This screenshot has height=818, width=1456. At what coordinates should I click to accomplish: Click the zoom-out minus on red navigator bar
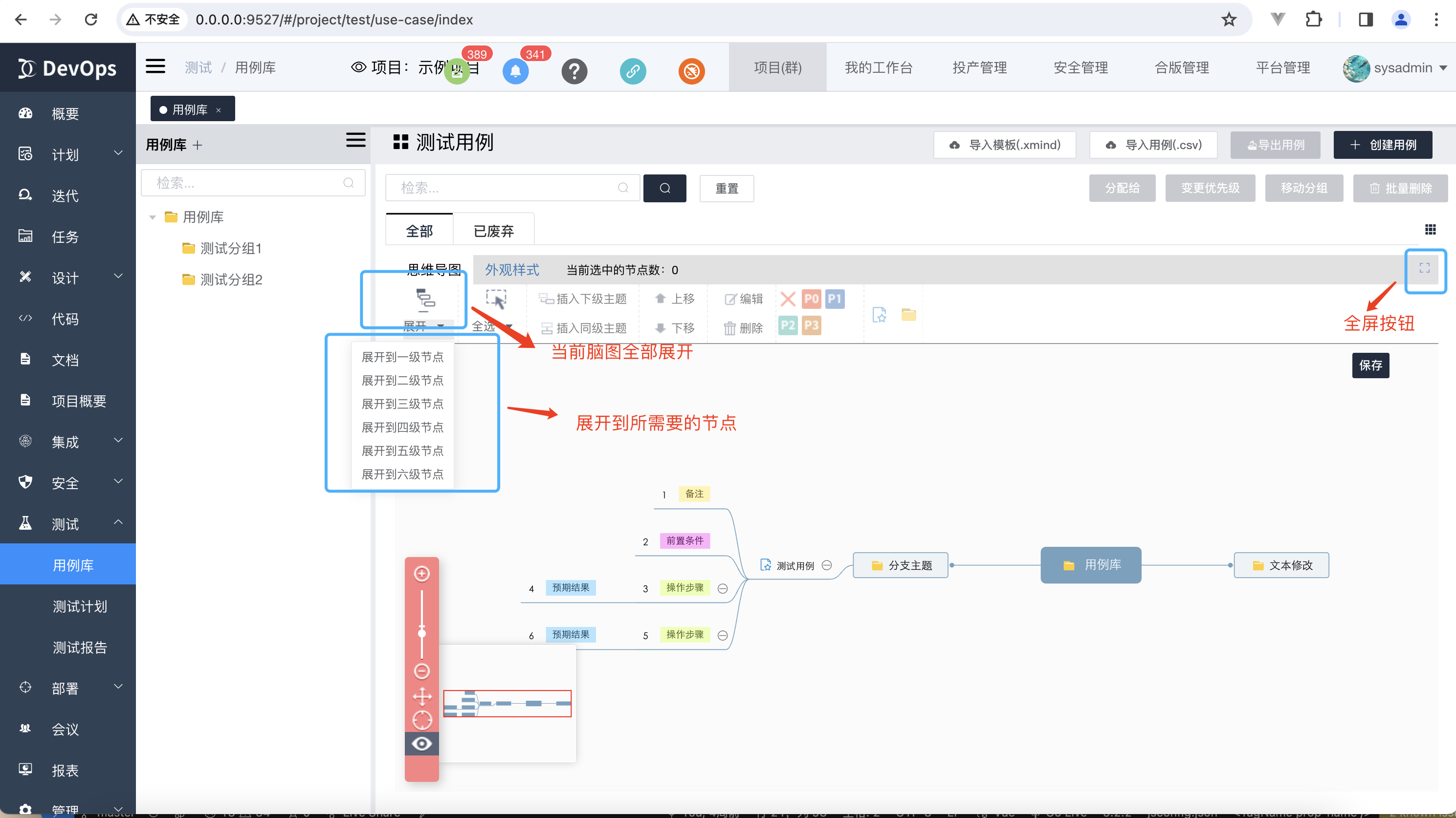[421, 671]
